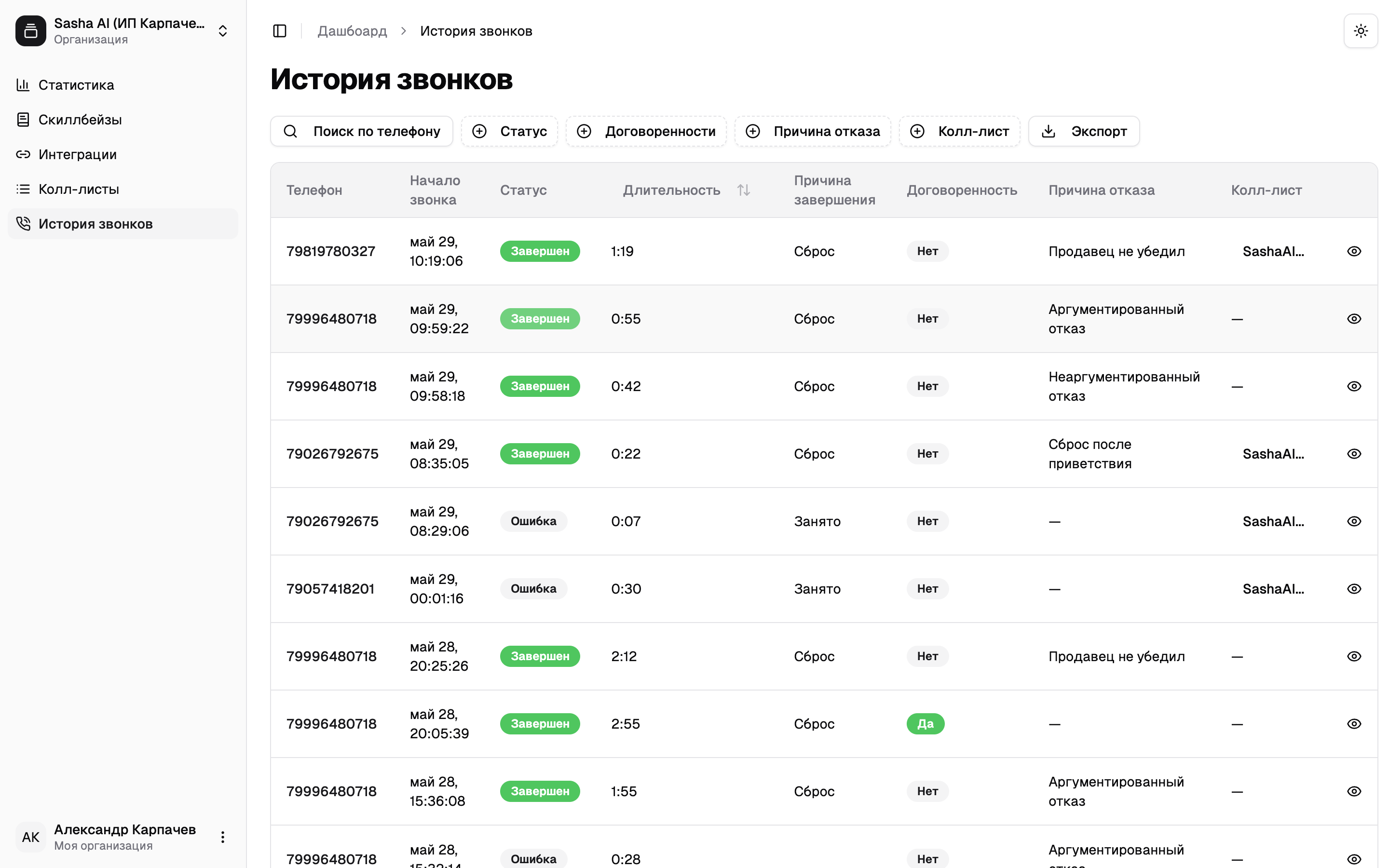Open the Скиллбейзы page

click(x=80, y=120)
